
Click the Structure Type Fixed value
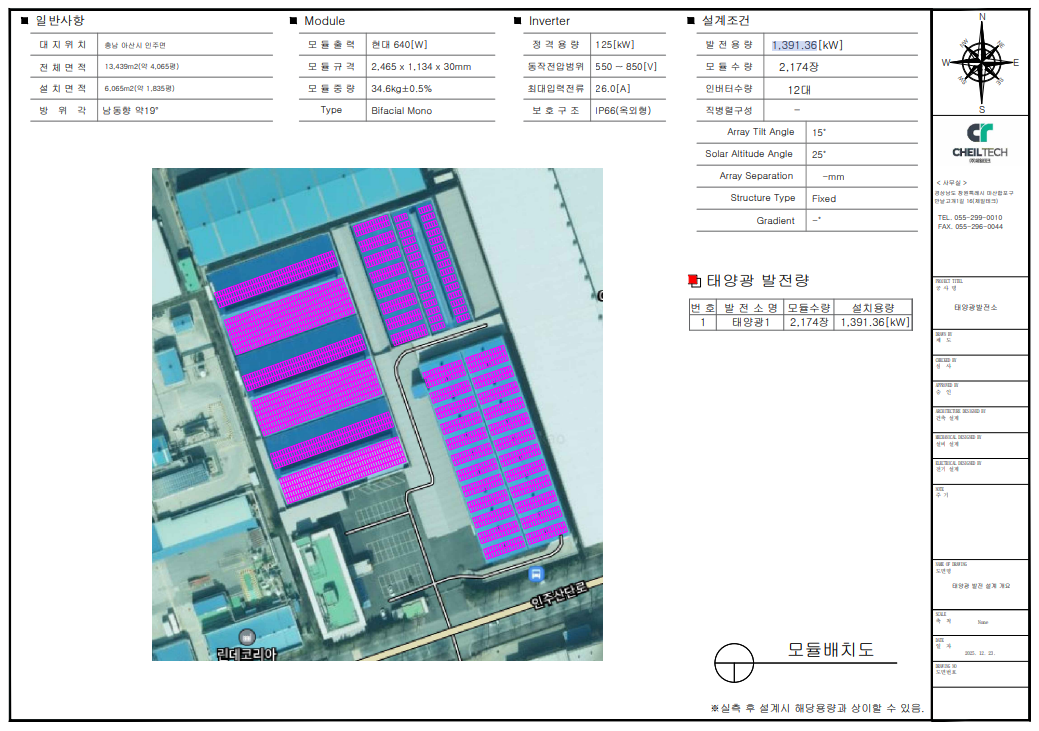pos(824,198)
